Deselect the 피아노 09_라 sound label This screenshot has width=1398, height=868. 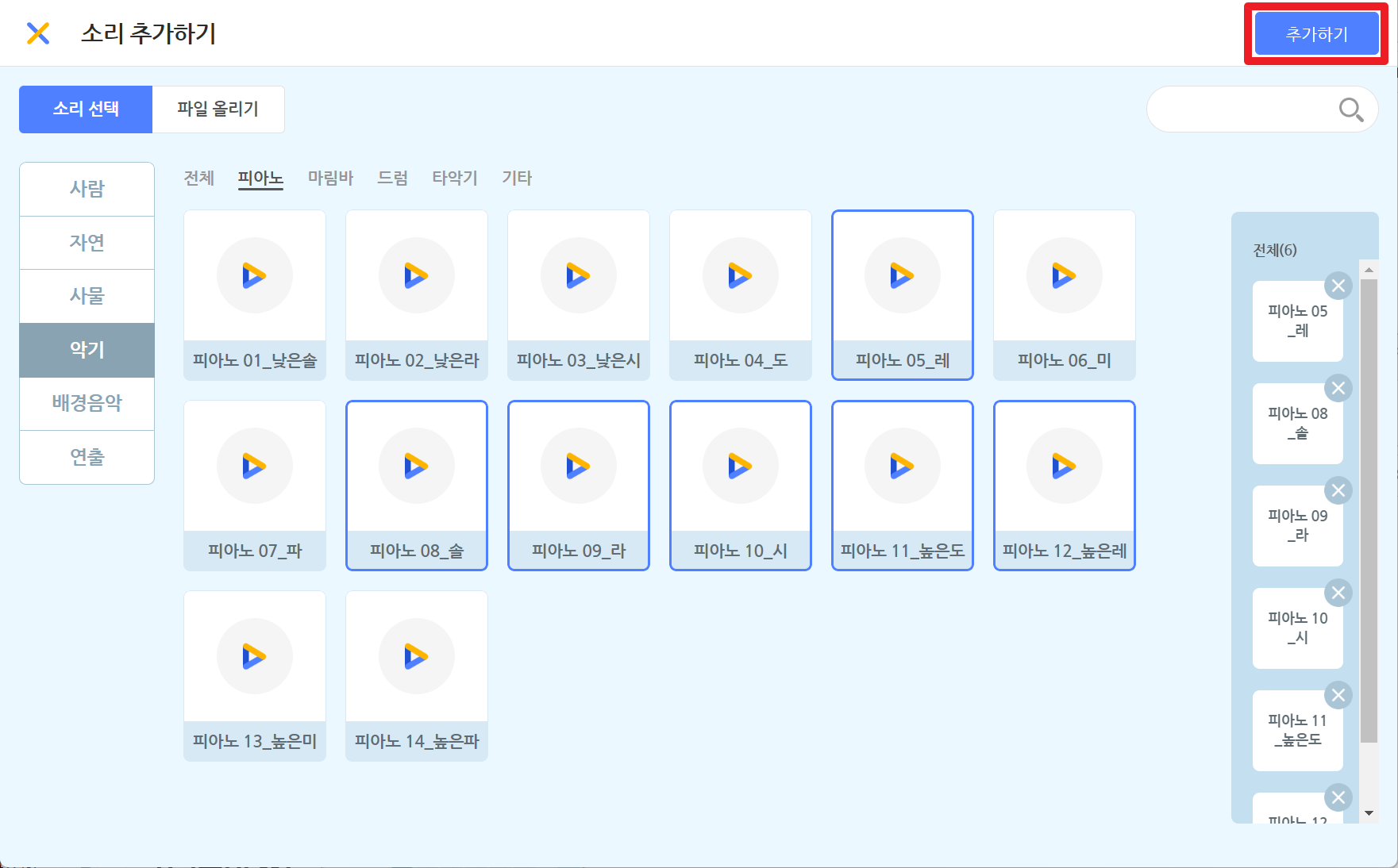579,551
